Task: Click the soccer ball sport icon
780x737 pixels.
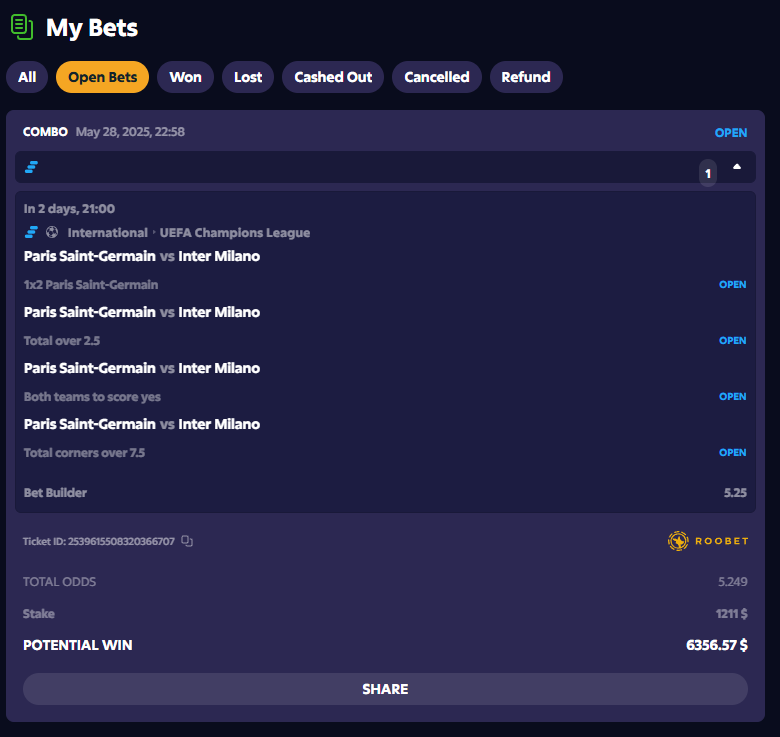Action: pos(52,232)
